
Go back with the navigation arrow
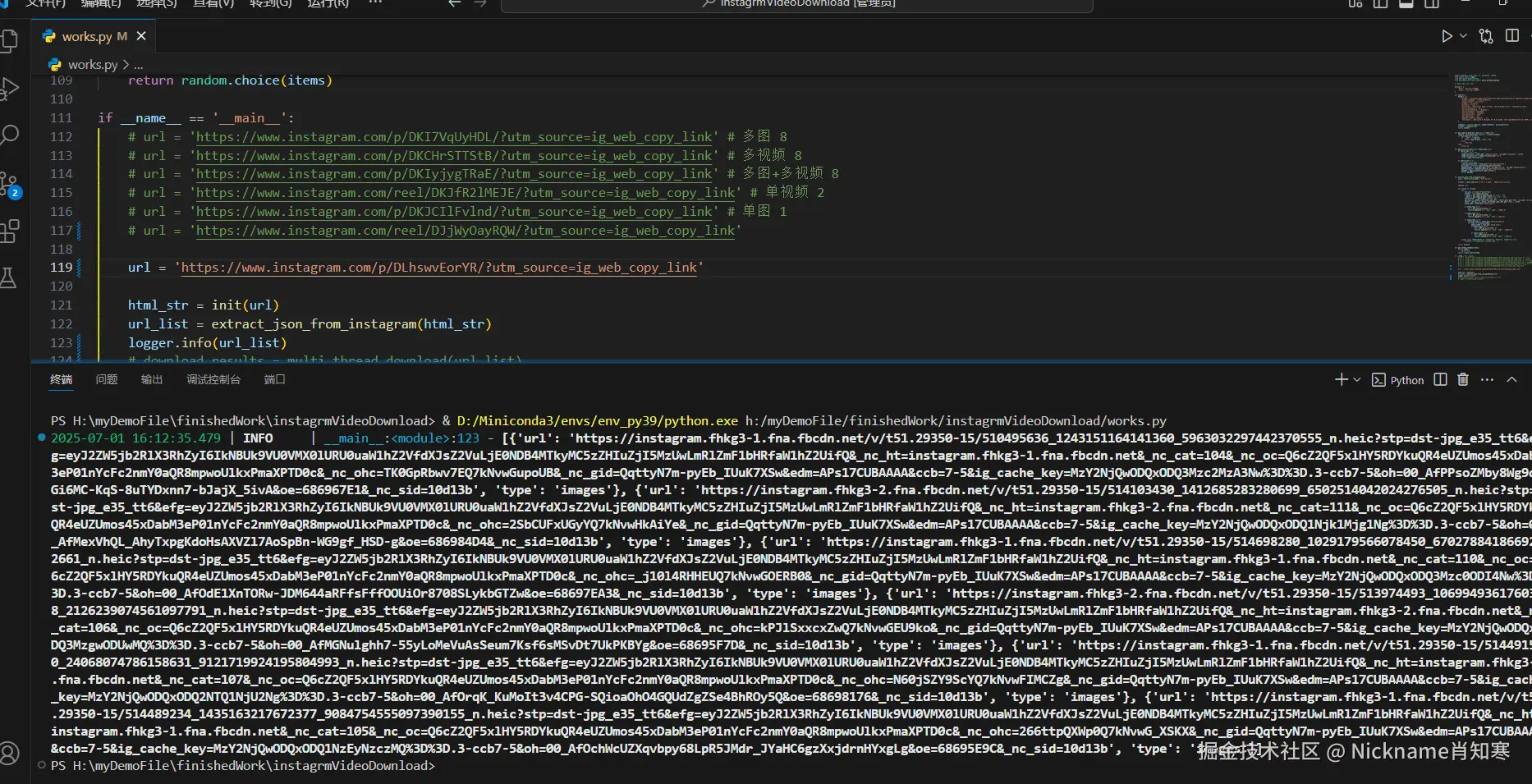click(455, 3)
